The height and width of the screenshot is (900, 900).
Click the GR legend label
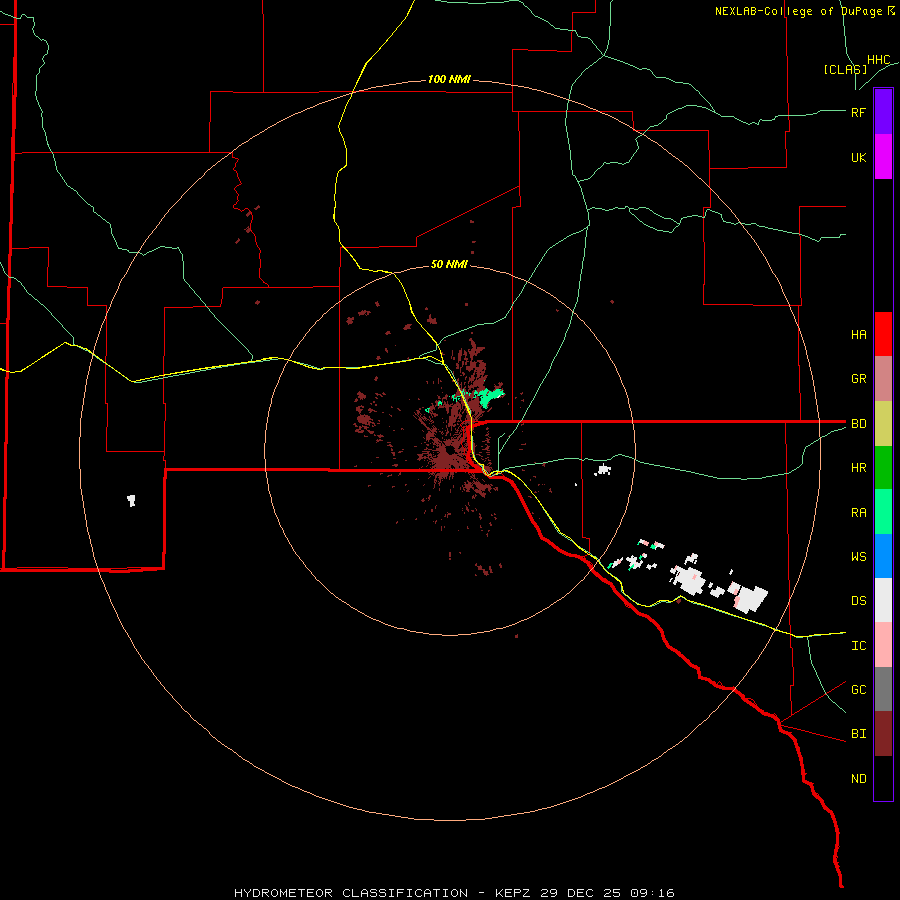point(858,378)
